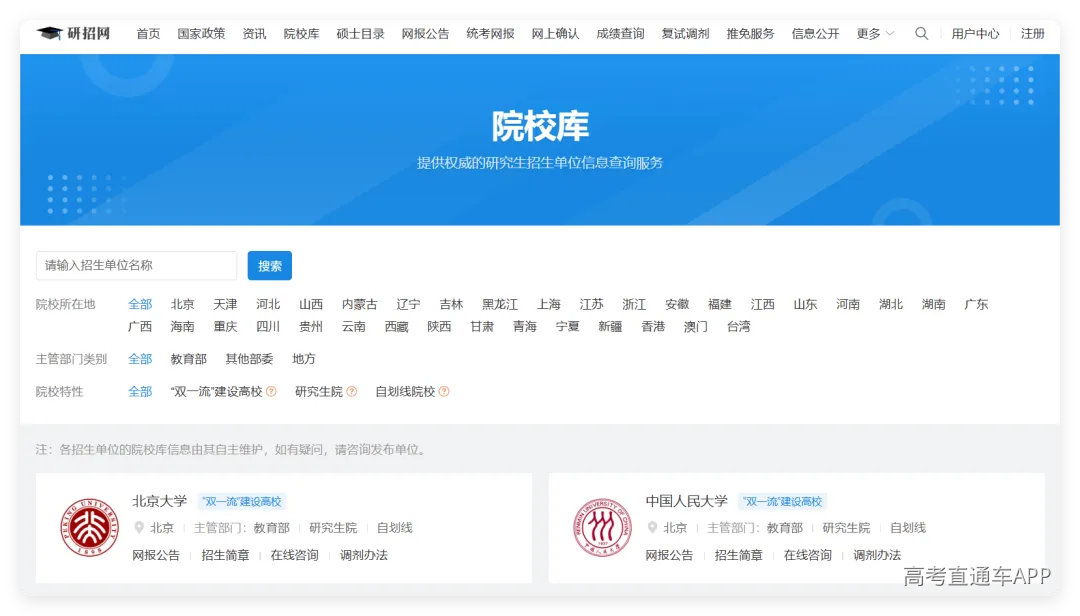Open 网上确认 menu item
This screenshot has height=616, width=1080.
coord(555,33)
